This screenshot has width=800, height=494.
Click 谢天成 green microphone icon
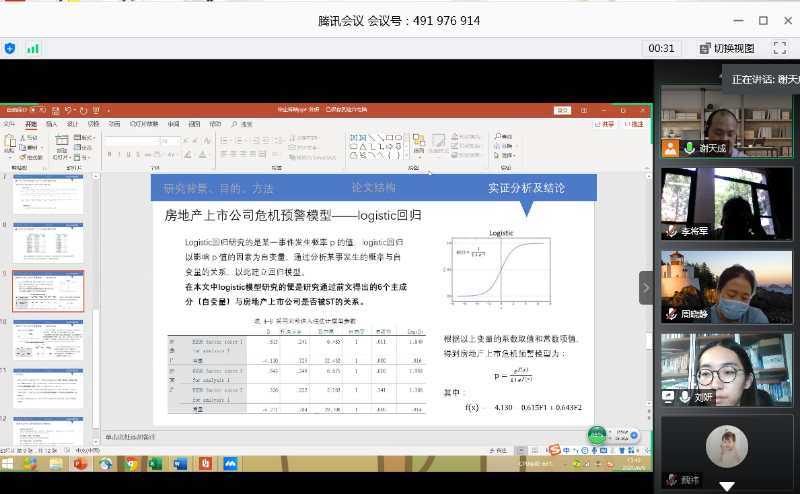tap(689, 148)
